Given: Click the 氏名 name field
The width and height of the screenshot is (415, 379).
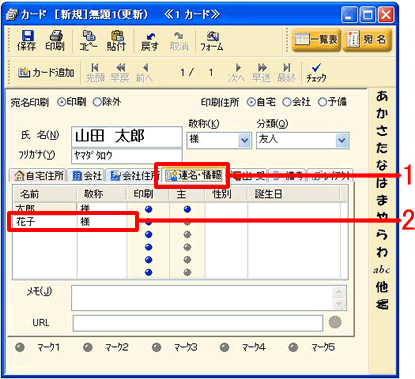Looking at the screenshot, I should 127,137.
